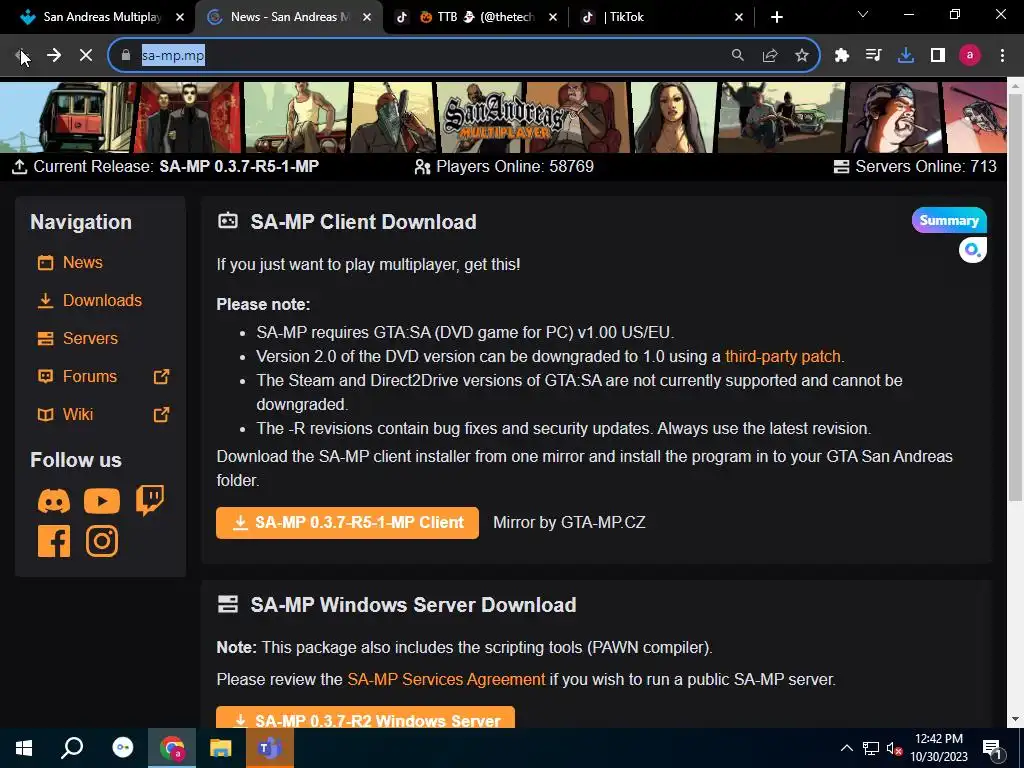The height and width of the screenshot is (768, 1024).
Task: Open Windows taskbar search
Action: [x=72, y=748]
